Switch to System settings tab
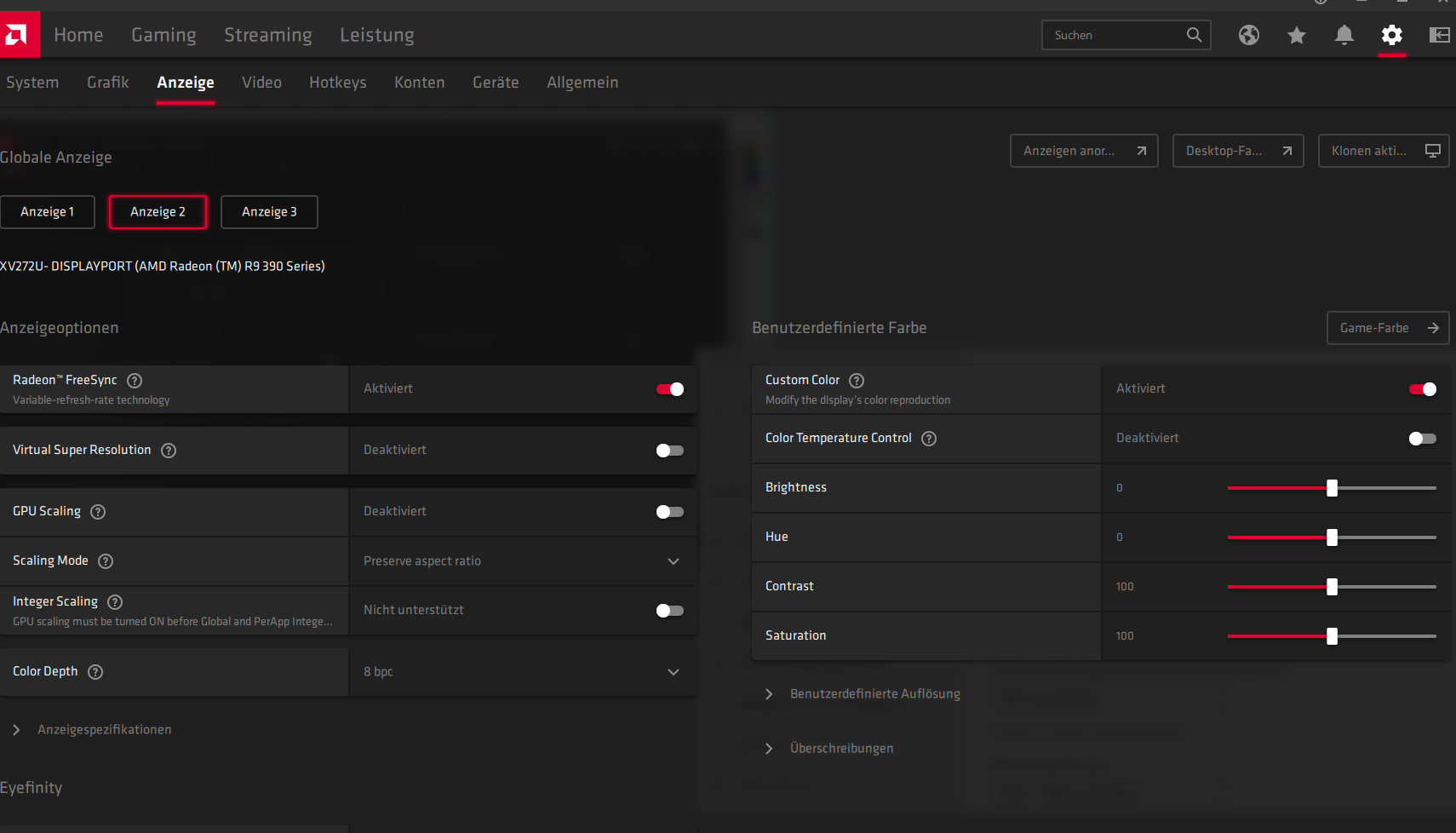The width and height of the screenshot is (1456, 833). pyautogui.click(x=32, y=83)
